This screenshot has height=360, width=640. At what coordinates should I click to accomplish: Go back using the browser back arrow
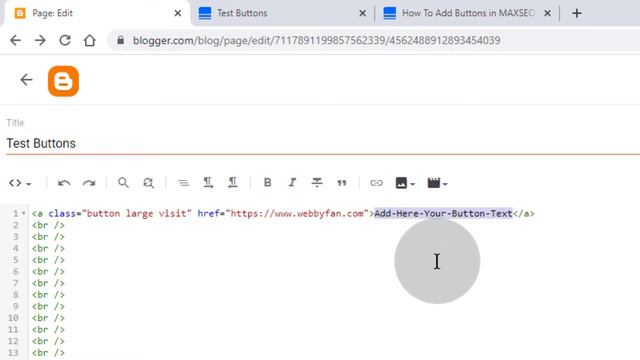[x=16, y=40]
